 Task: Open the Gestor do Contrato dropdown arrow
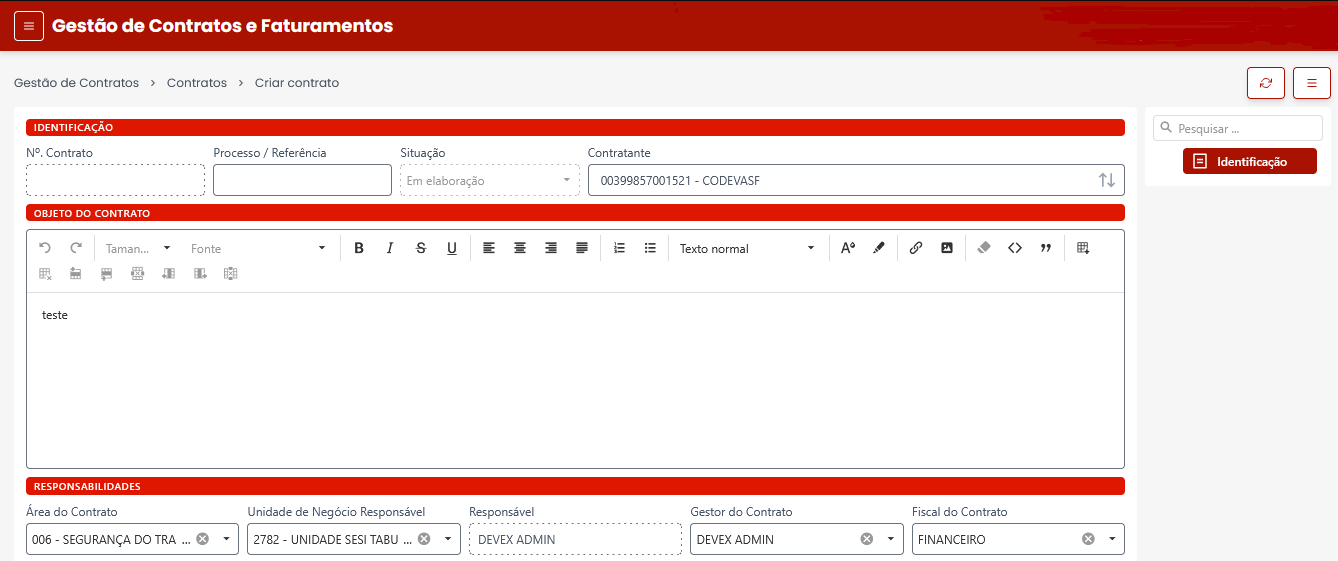[890, 539]
